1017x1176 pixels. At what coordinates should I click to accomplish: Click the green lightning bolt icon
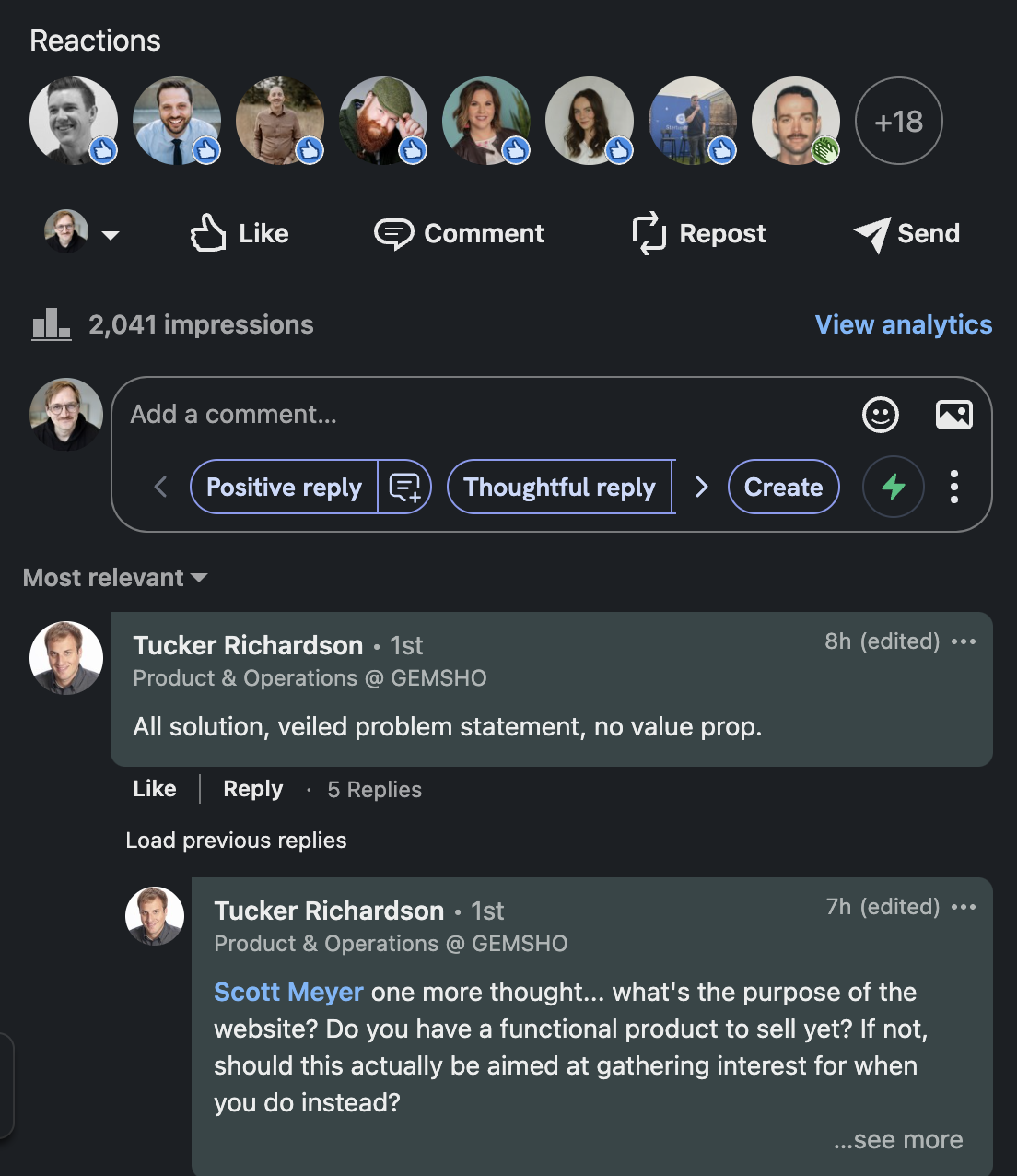tap(894, 487)
